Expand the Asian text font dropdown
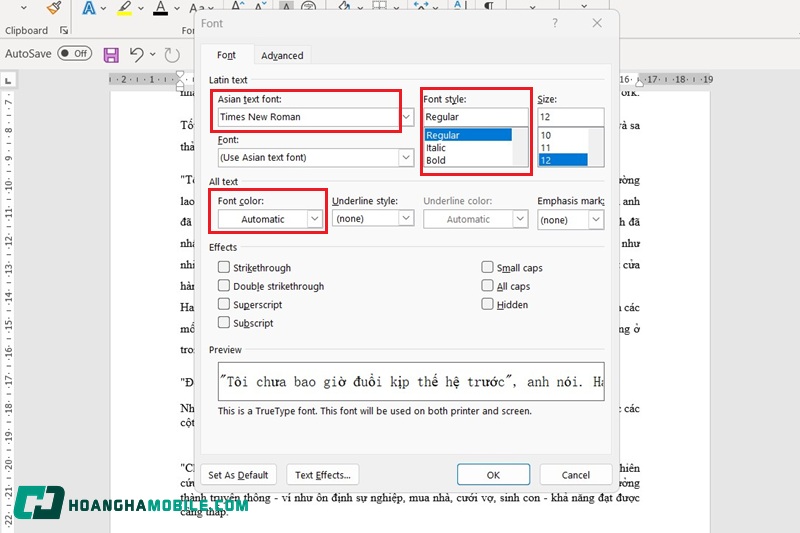This screenshot has height=533, width=800. coord(407,117)
